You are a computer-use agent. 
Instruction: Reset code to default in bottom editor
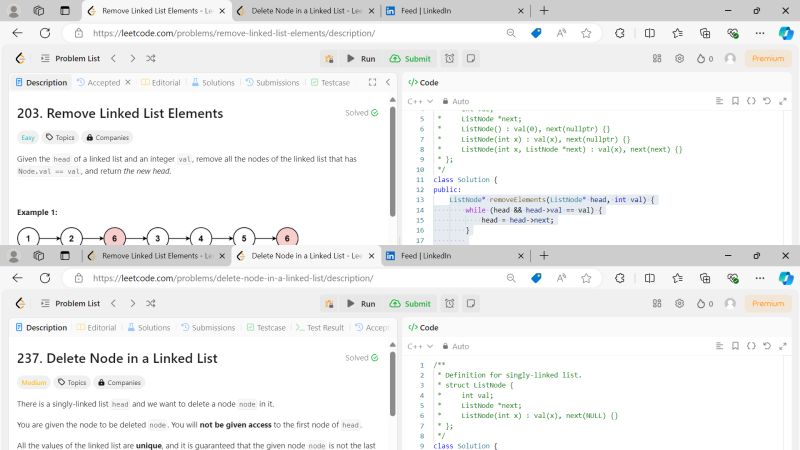(x=767, y=346)
